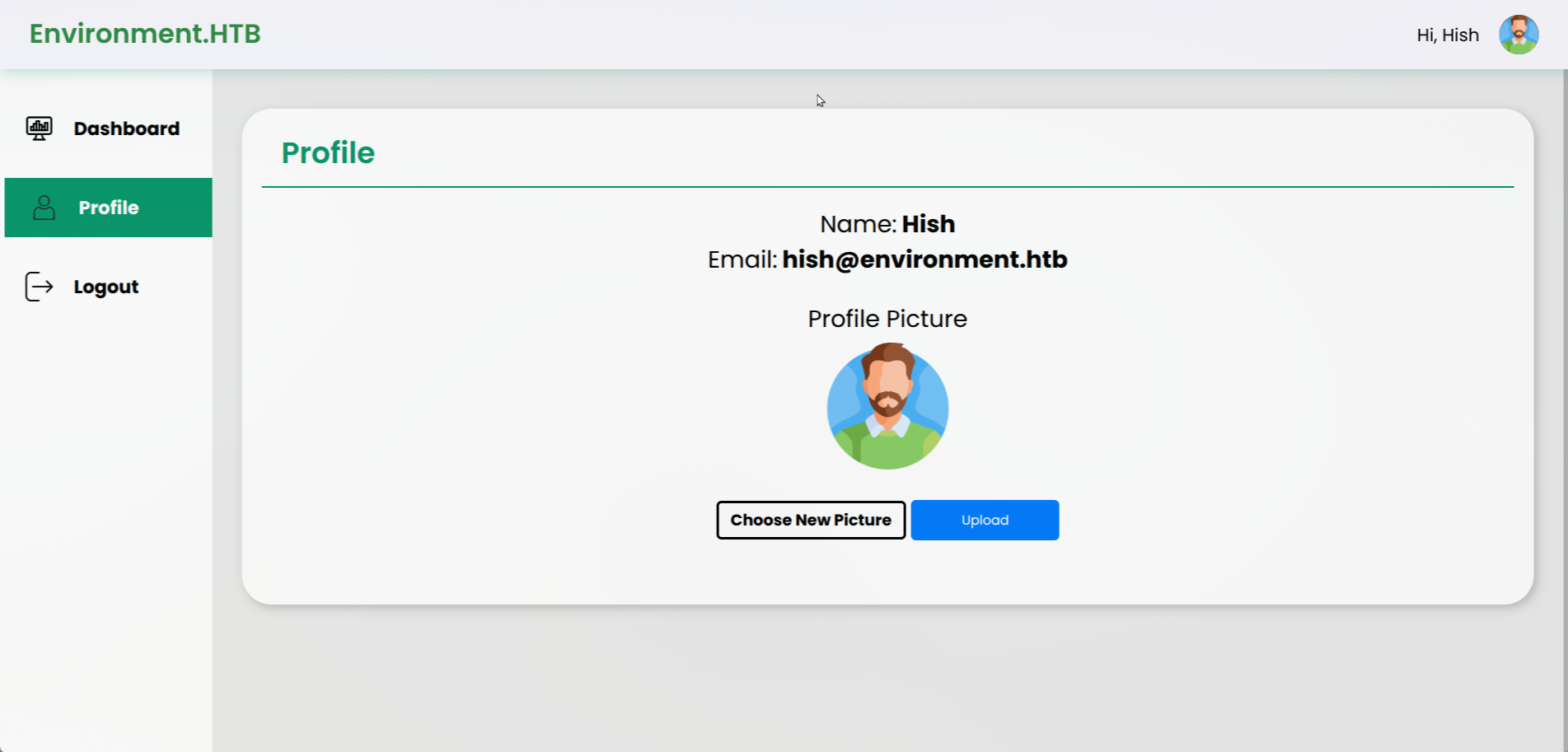Click the user avatar in the header
The image size is (1568, 752).
pos(1518,35)
